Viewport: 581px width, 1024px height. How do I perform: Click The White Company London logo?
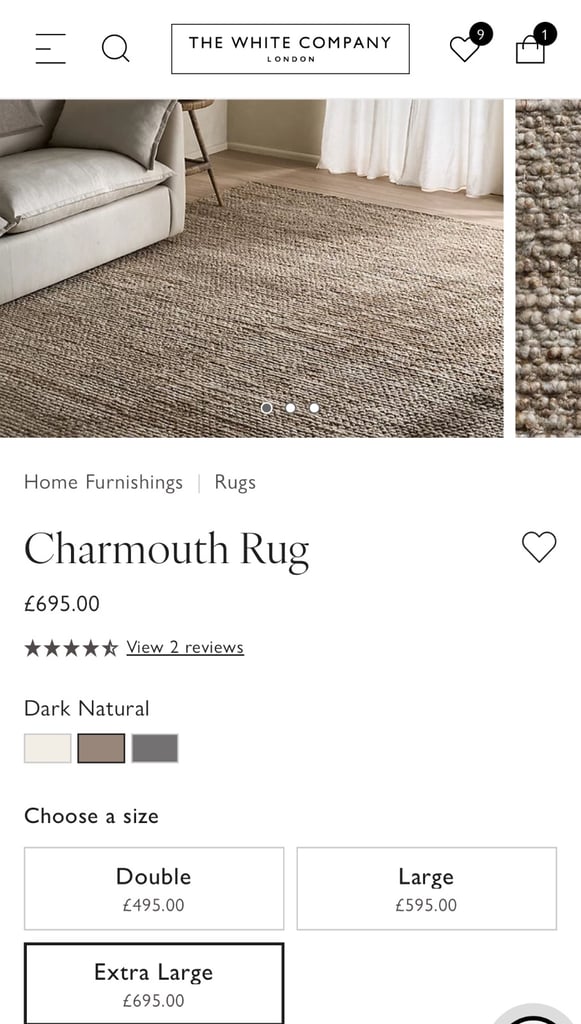point(290,49)
